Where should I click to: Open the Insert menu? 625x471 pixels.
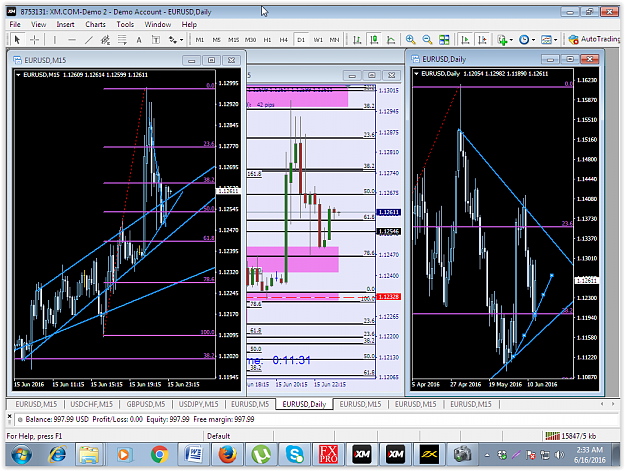click(x=65, y=24)
